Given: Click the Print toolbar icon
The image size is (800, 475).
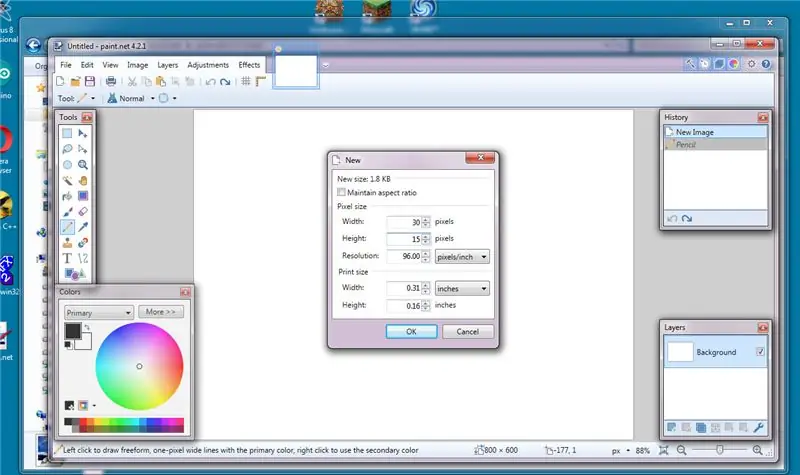Looking at the screenshot, I should pos(111,81).
